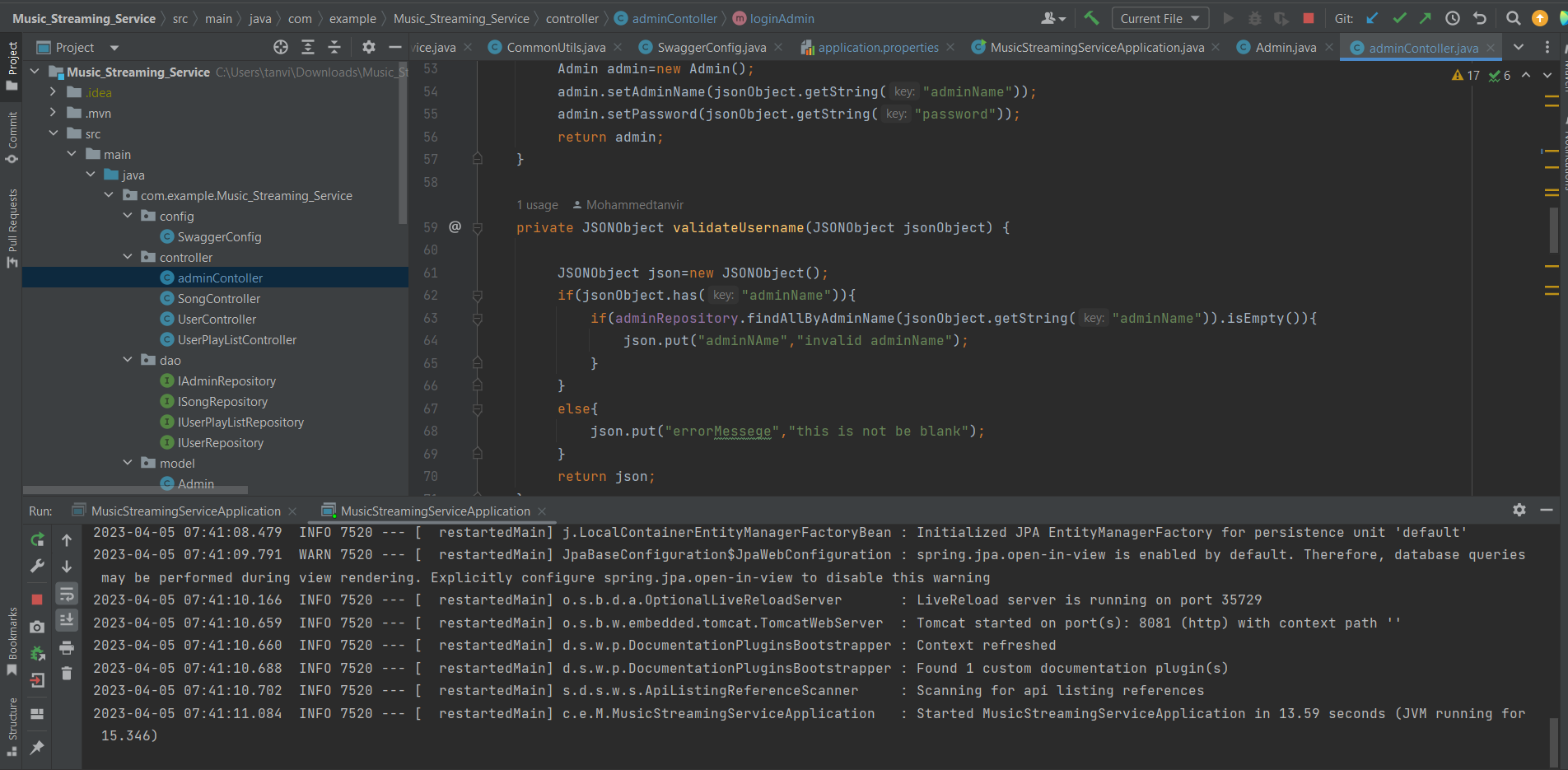The height and width of the screenshot is (770, 1568).
Task: Open the Current File run configuration dropdown
Action: pyautogui.click(x=1160, y=17)
